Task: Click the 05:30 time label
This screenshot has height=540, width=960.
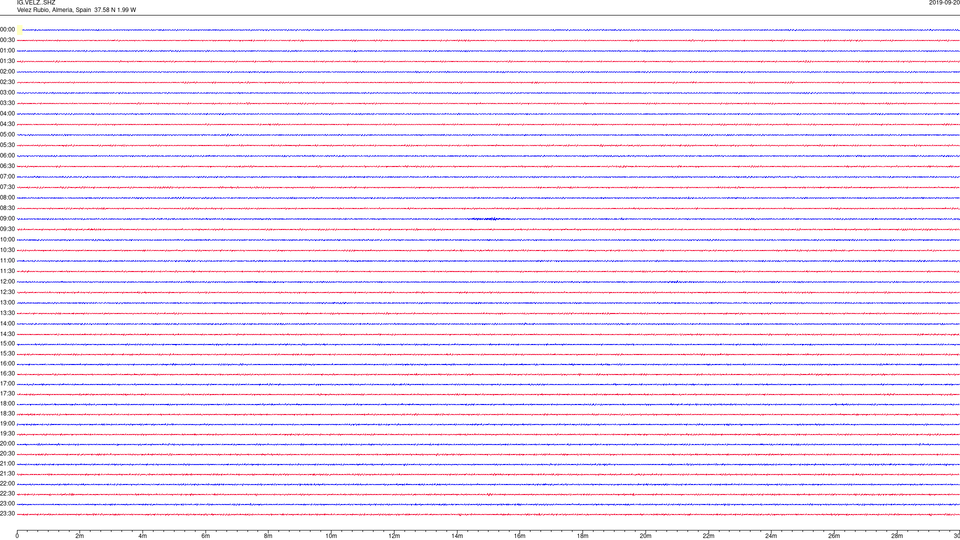Action: click(7, 145)
